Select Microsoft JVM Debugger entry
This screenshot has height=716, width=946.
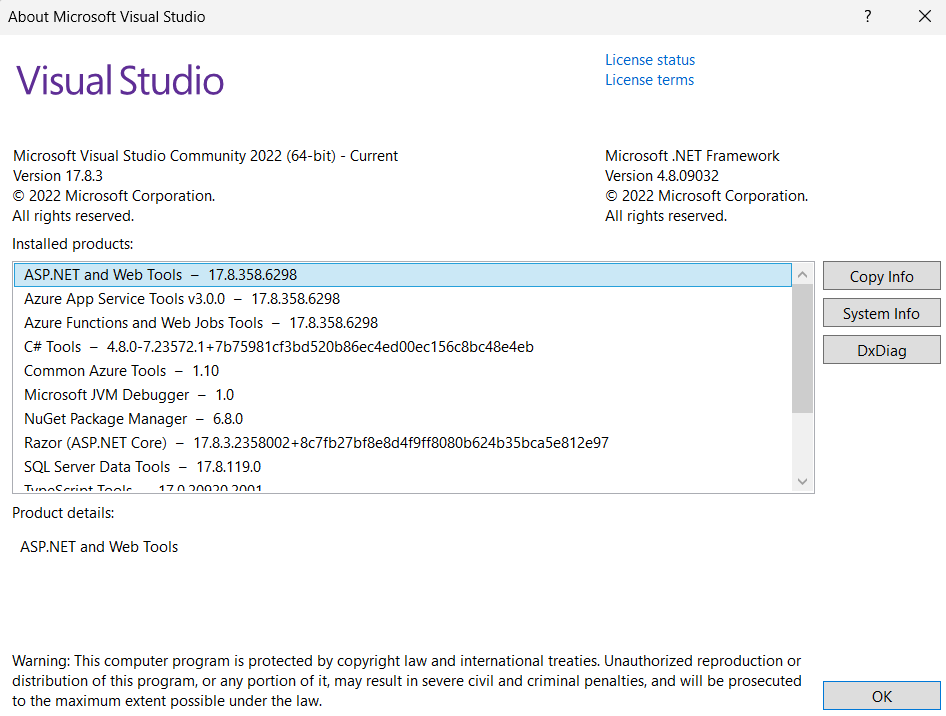tap(402, 395)
